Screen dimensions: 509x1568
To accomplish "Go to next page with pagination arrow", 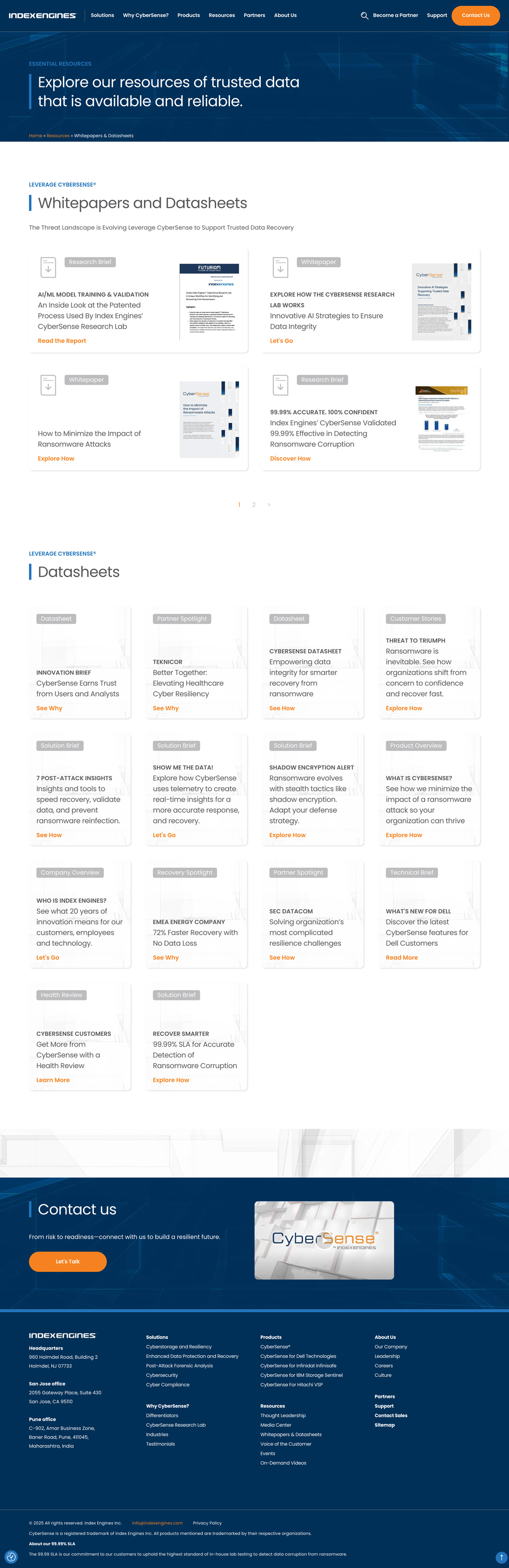I will (x=269, y=505).
